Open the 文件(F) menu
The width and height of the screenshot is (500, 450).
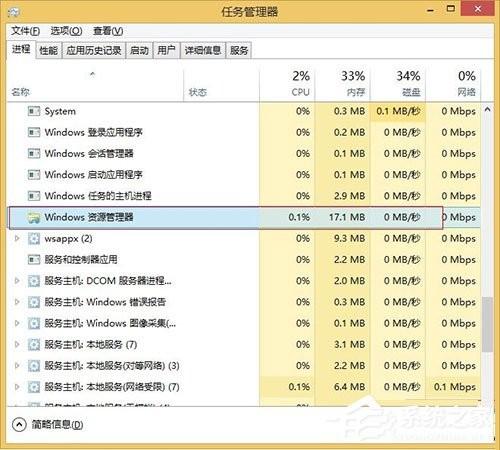tap(26, 31)
